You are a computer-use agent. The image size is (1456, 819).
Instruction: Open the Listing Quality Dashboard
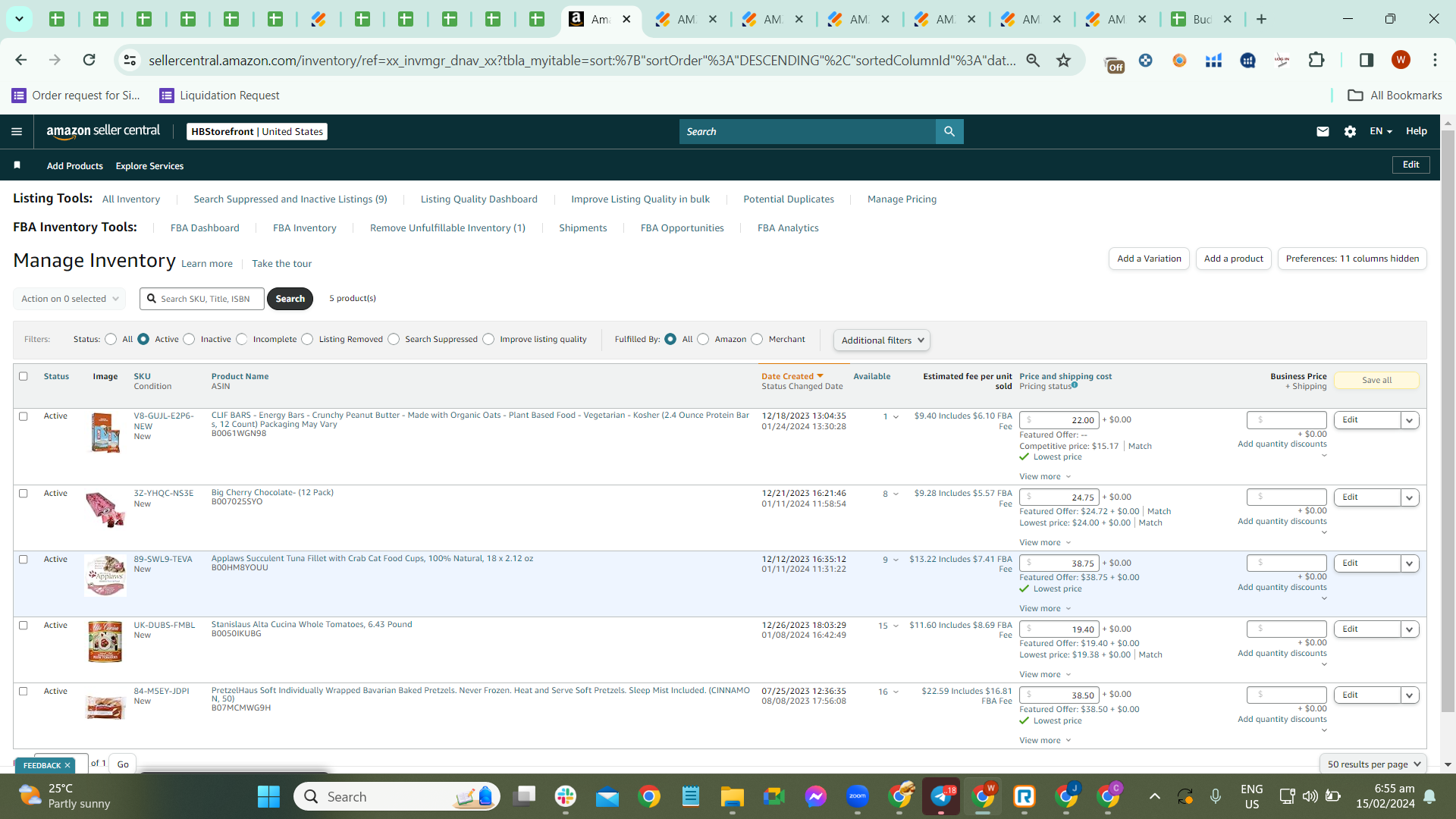pos(479,199)
